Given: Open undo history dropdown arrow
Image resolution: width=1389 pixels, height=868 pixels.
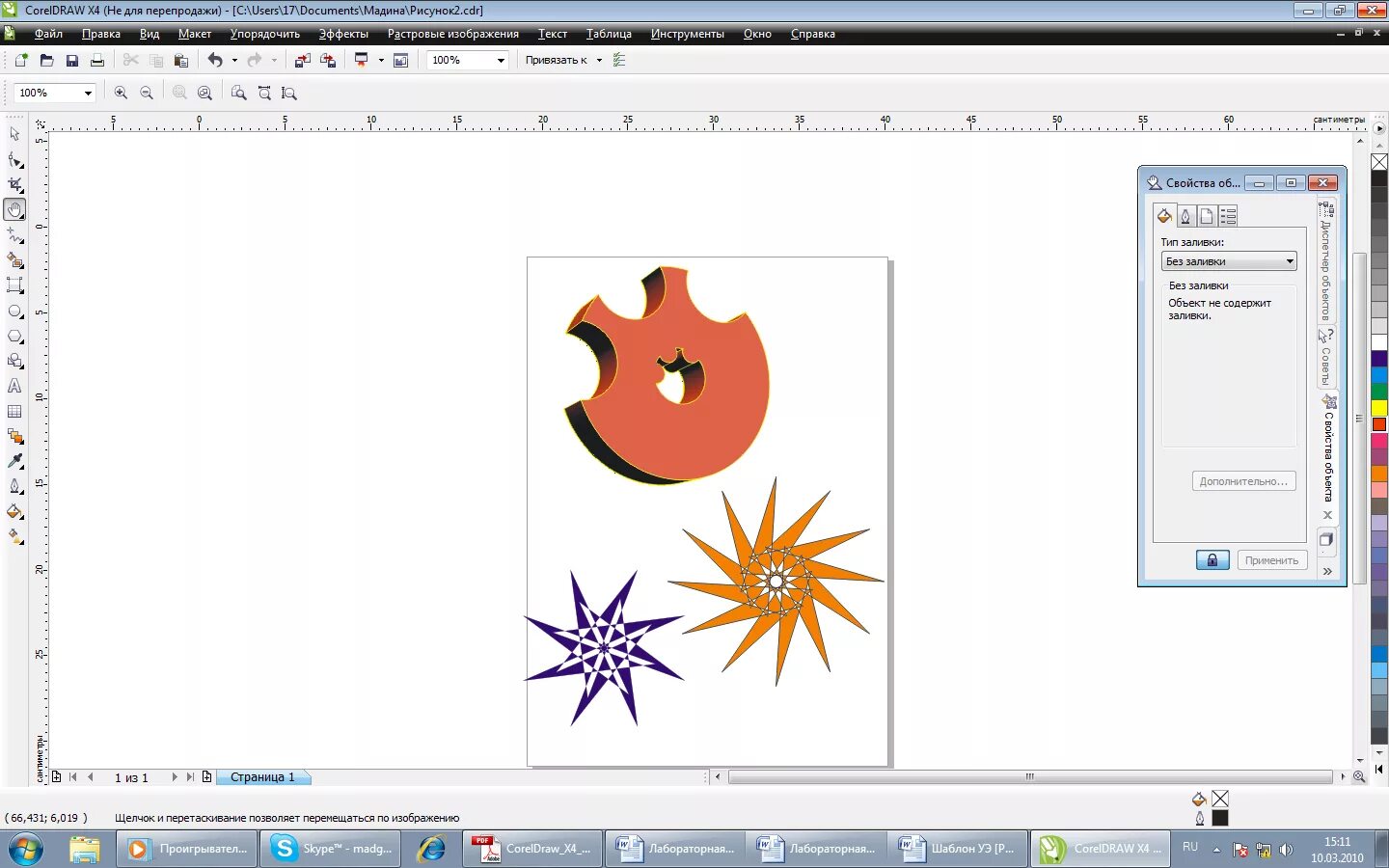Looking at the screenshot, I should pos(234,60).
